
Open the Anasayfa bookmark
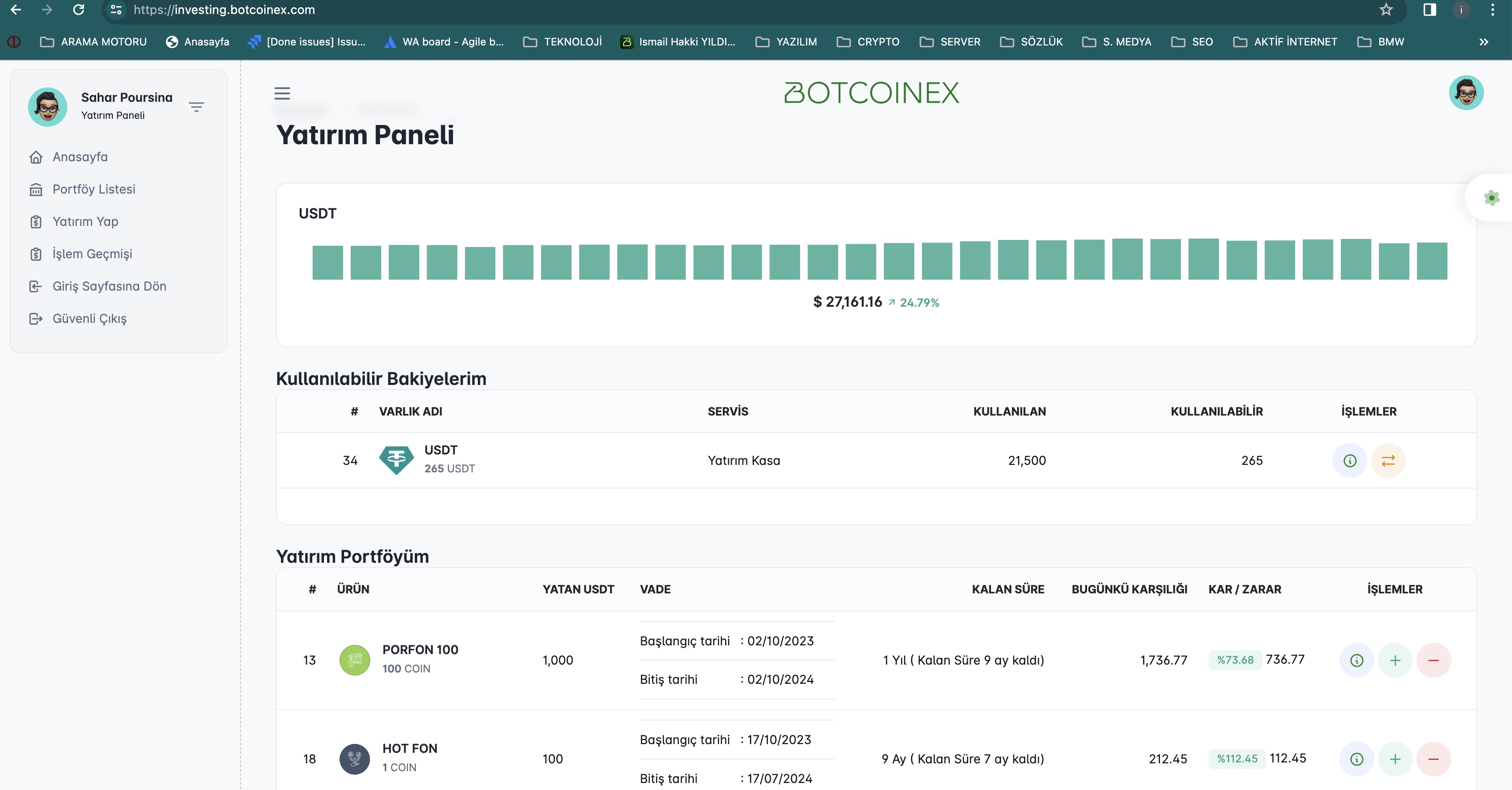point(198,42)
